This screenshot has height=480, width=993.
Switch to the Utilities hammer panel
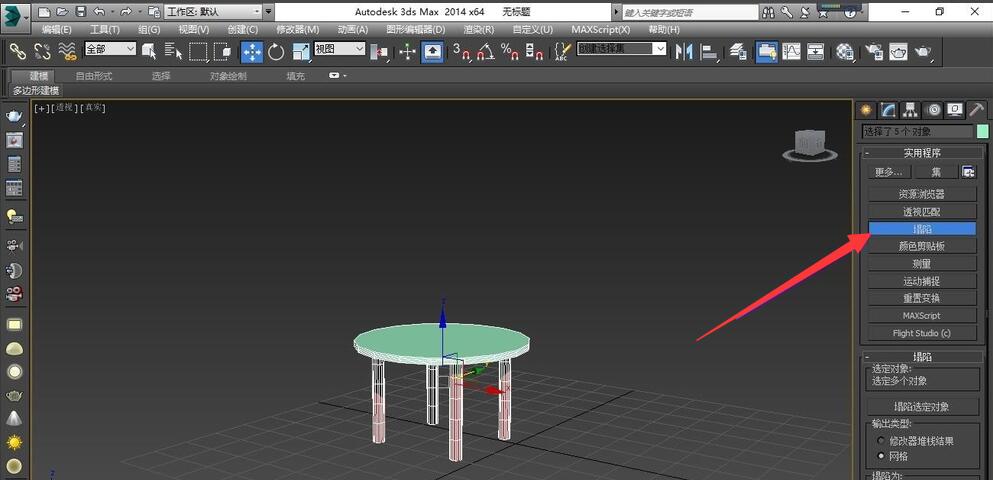tap(975, 110)
